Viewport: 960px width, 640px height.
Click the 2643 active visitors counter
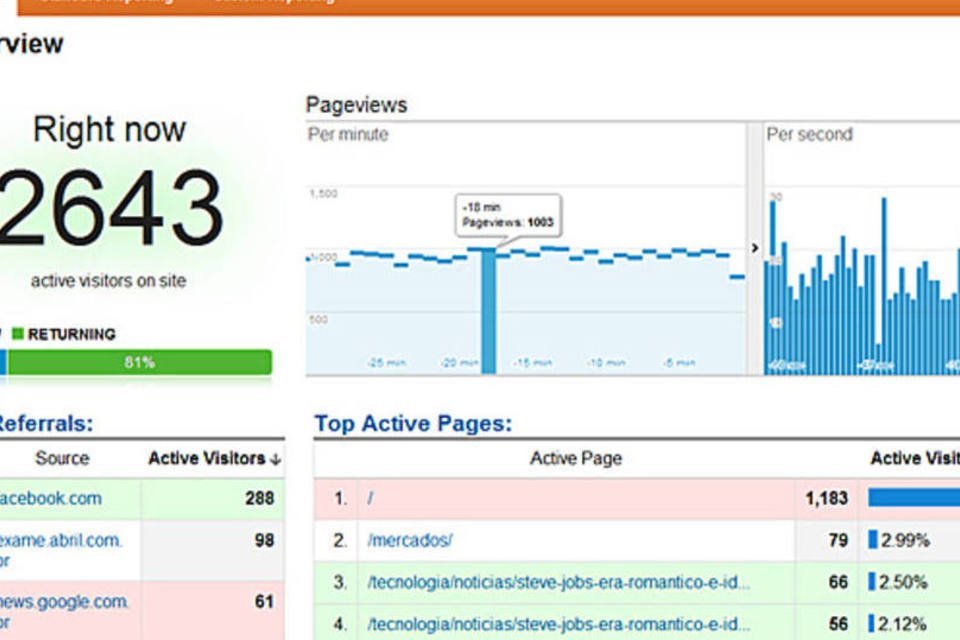pos(110,208)
